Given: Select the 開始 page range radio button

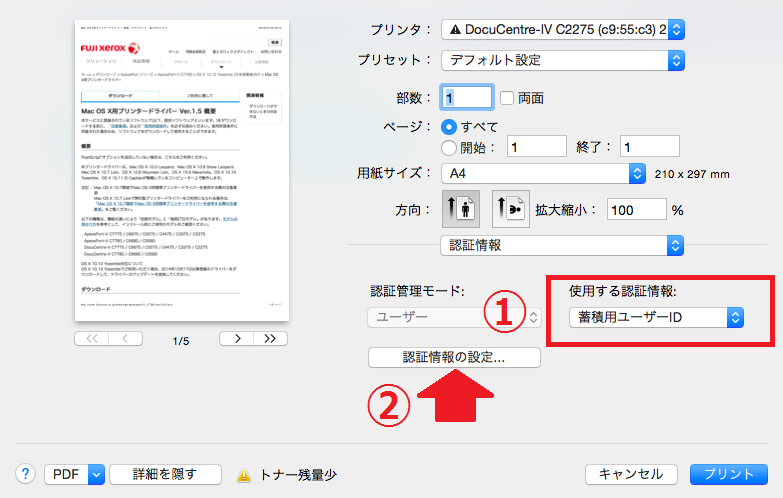Looking at the screenshot, I should pyautogui.click(x=449, y=148).
